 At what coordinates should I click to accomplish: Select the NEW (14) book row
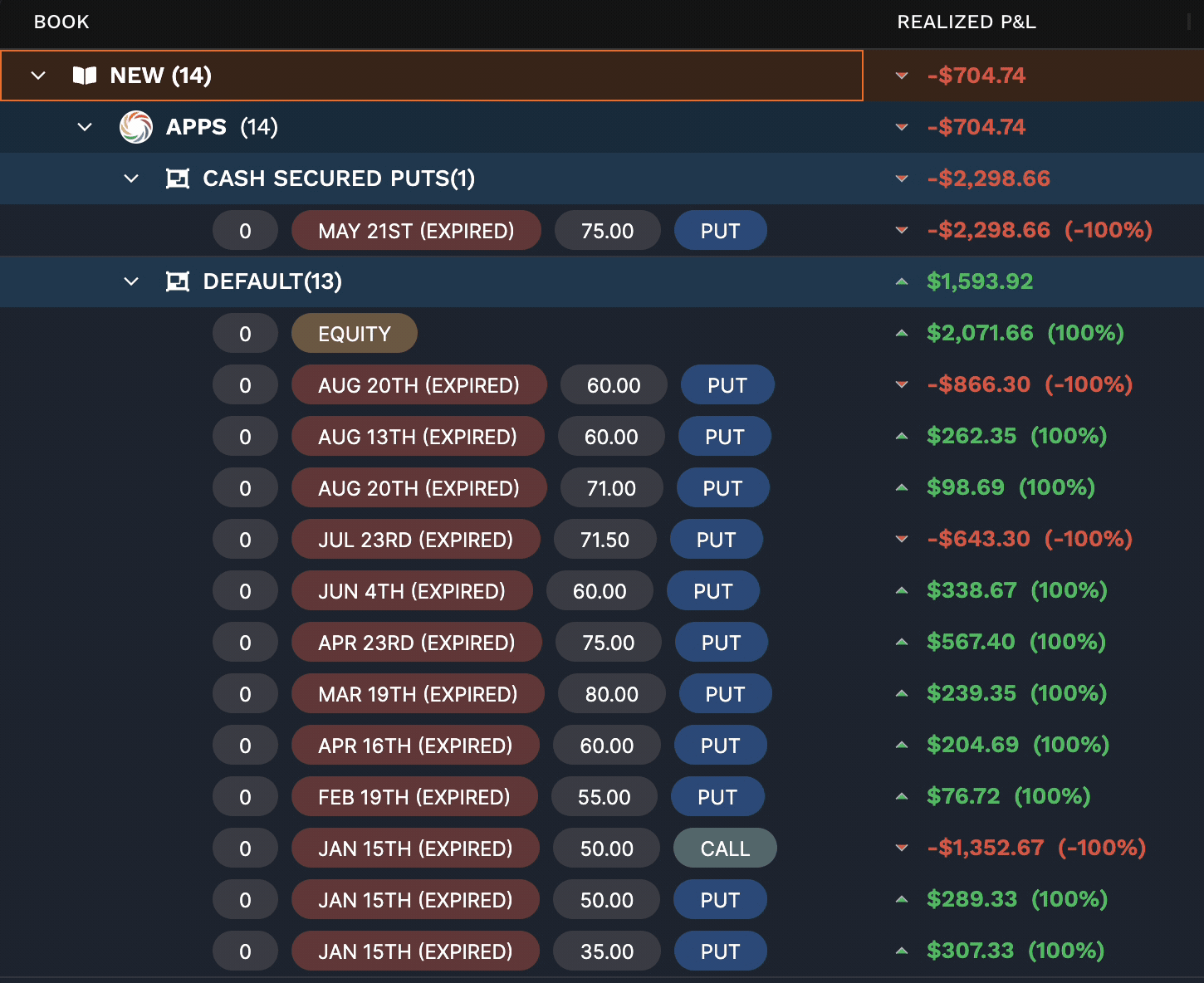click(432, 76)
